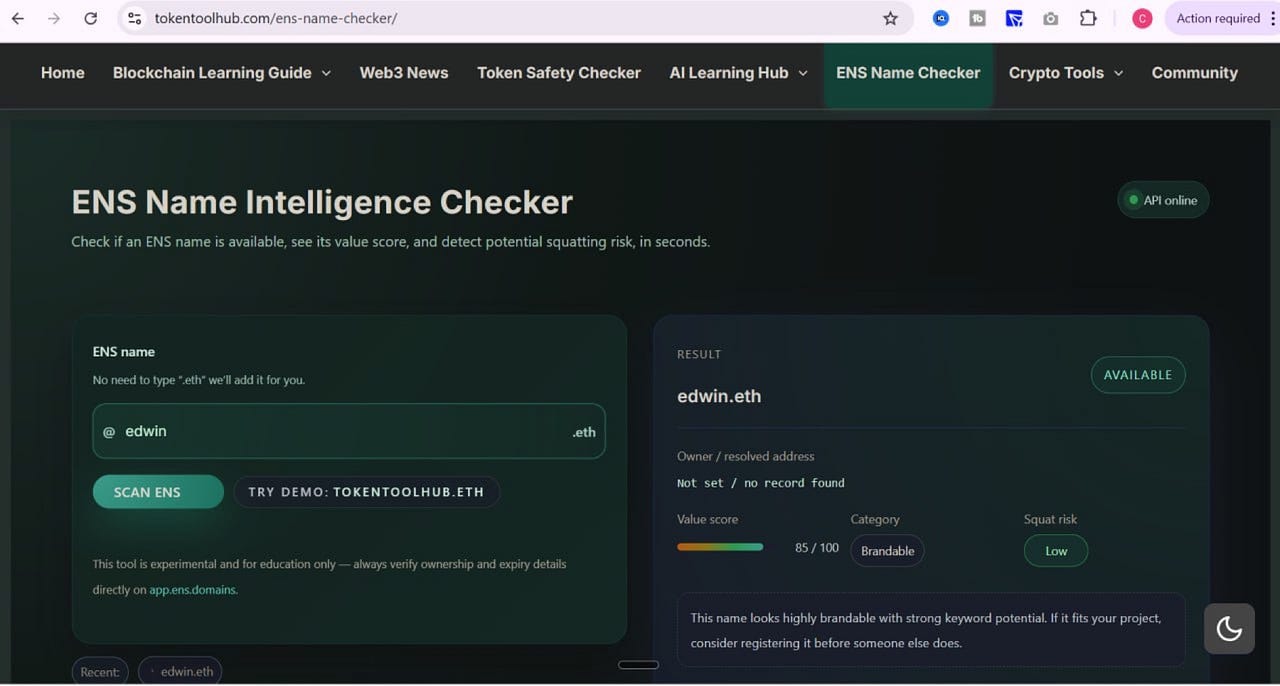Viewport: 1280px width, 686px height.
Task: Click the address bar URL
Action: pos(276,18)
